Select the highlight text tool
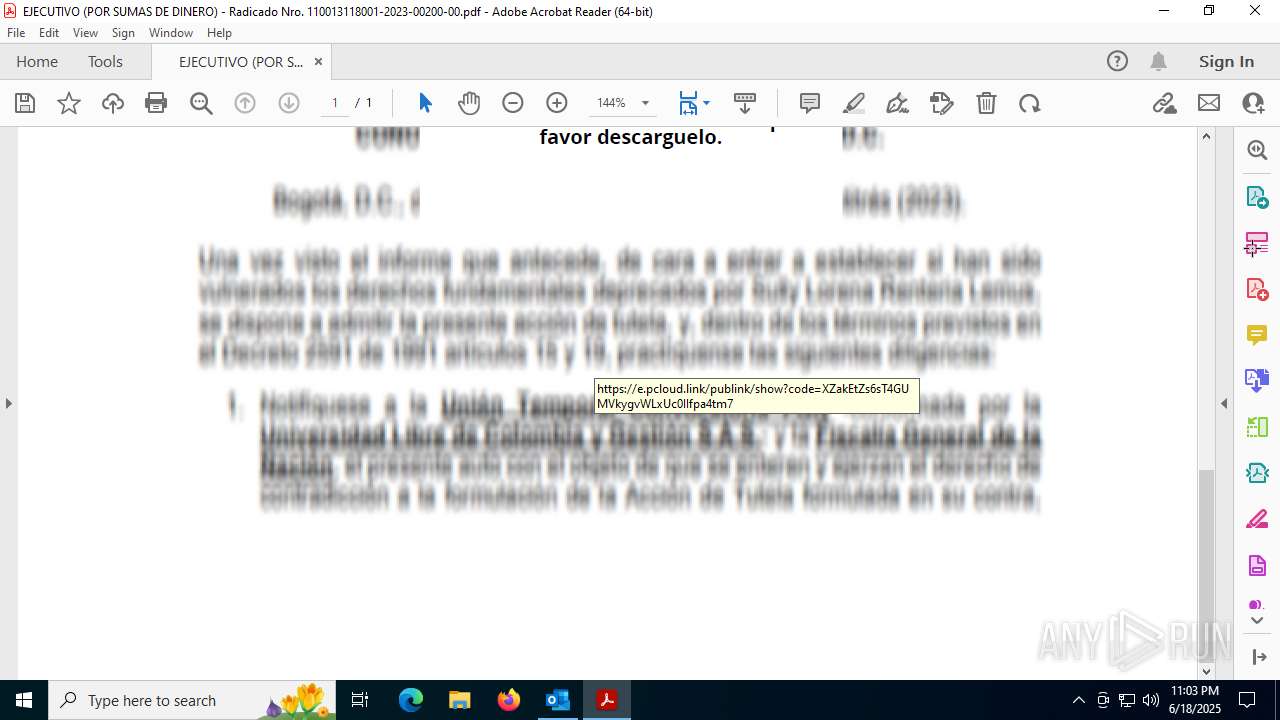Viewport: 1280px width, 720px height. [x=854, y=103]
